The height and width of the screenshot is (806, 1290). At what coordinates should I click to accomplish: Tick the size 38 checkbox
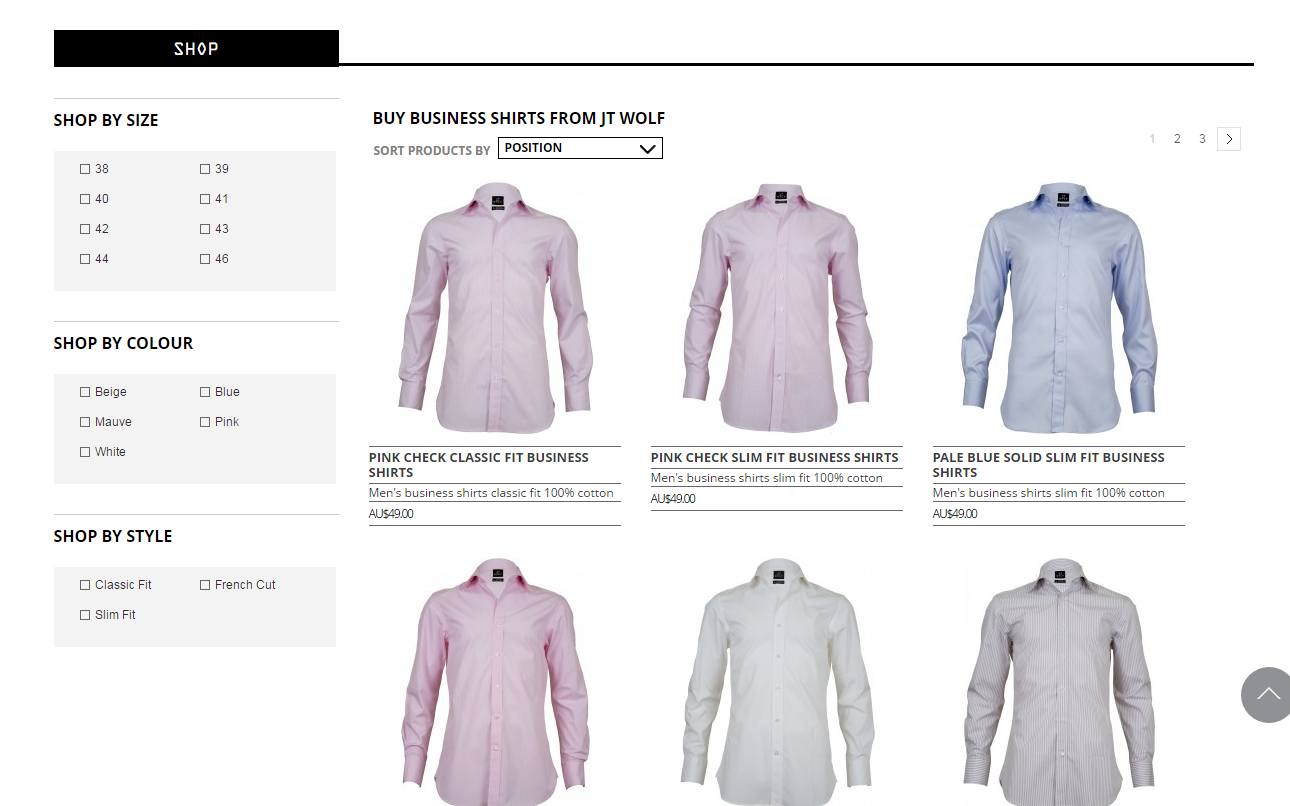click(x=85, y=169)
